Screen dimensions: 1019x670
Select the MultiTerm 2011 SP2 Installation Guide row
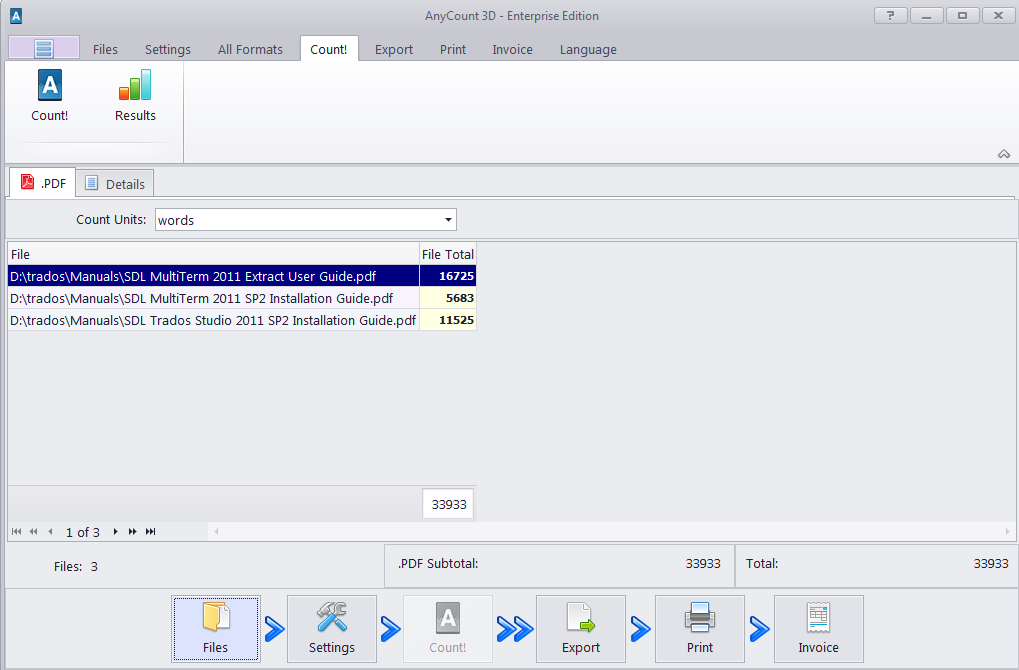(x=213, y=298)
